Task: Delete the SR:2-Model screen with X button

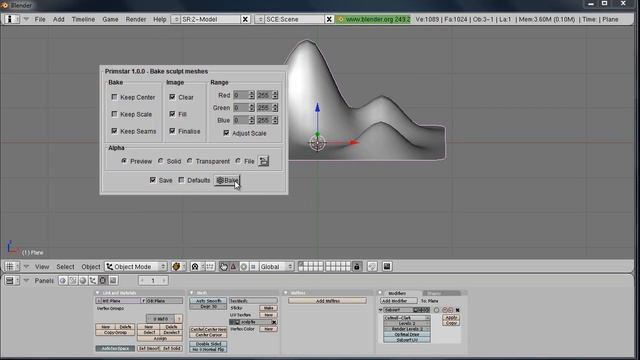Action: click(x=245, y=19)
